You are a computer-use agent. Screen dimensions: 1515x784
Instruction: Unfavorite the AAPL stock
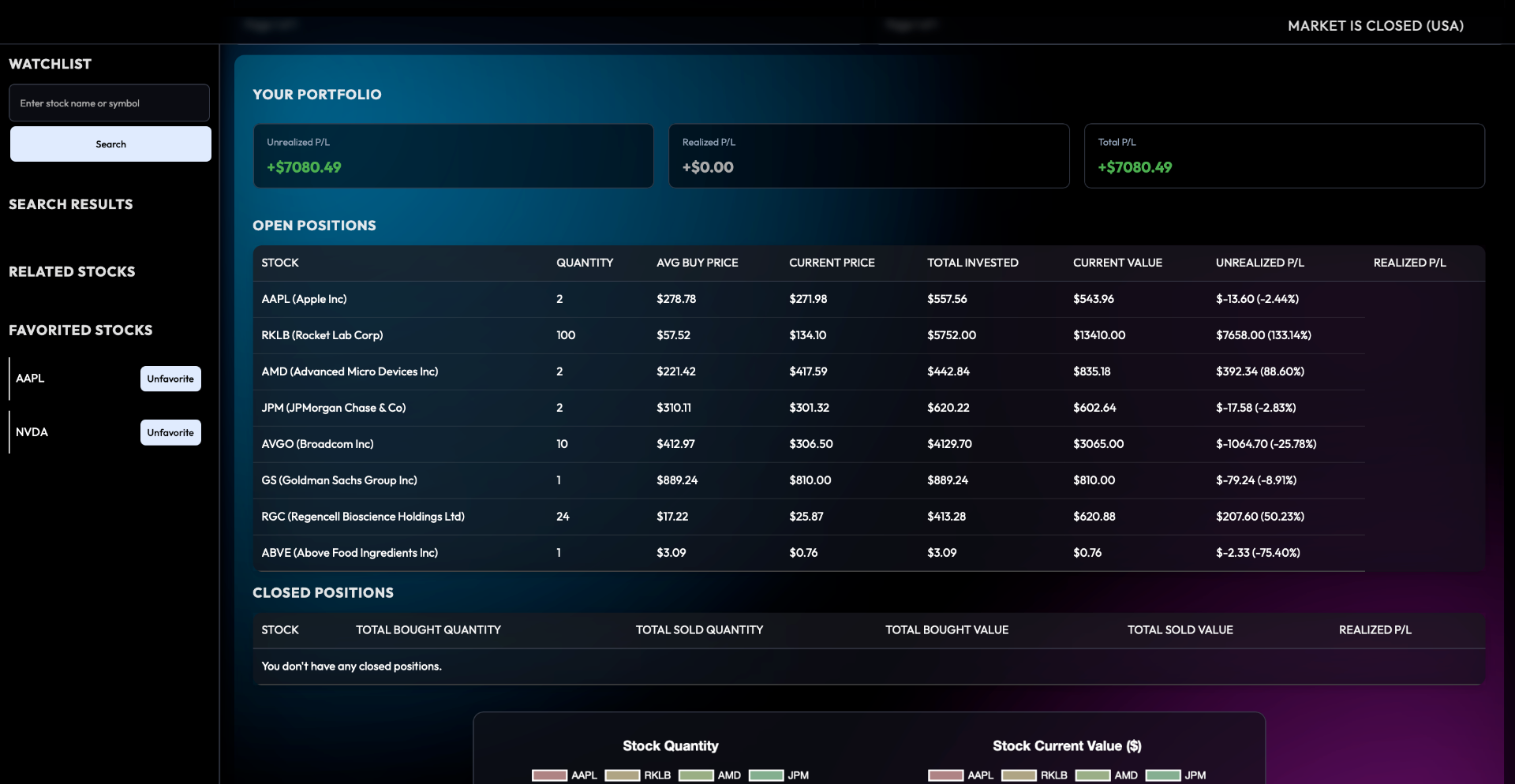point(170,379)
